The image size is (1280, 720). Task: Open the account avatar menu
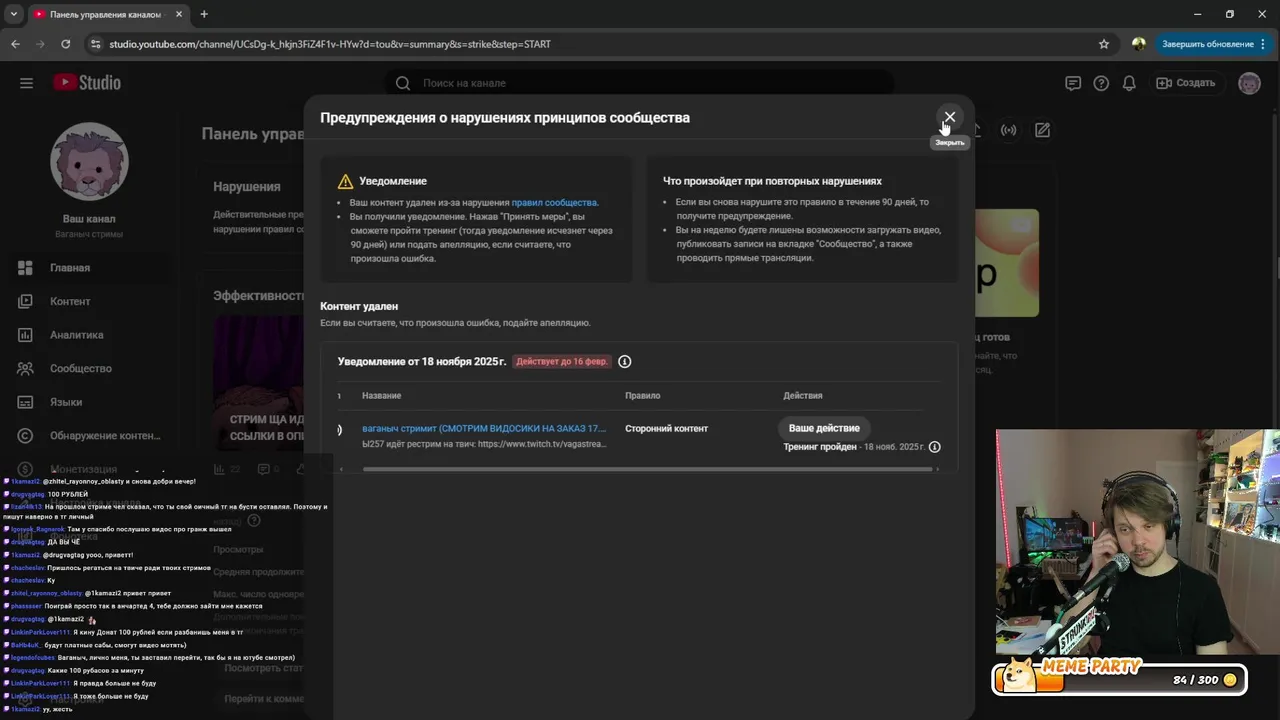(x=1249, y=83)
